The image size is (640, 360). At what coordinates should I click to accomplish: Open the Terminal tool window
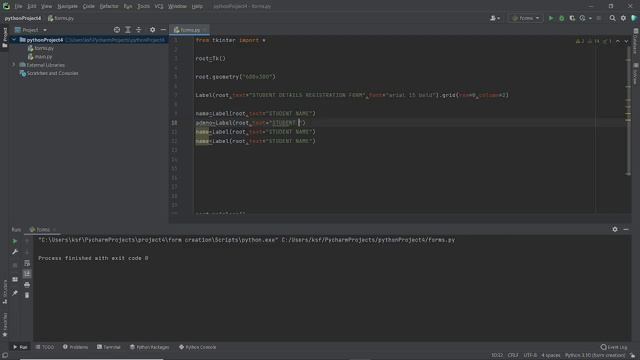click(x=109, y=347)
